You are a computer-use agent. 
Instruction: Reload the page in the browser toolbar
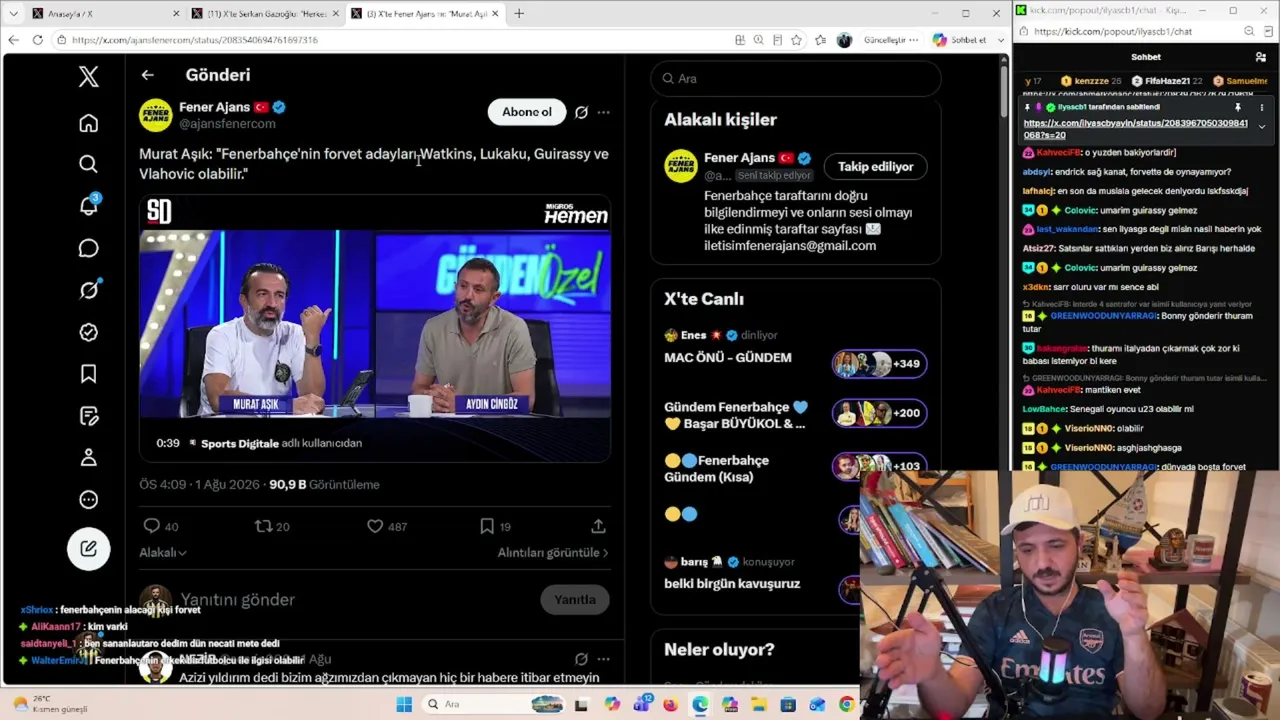click(38, 40)
